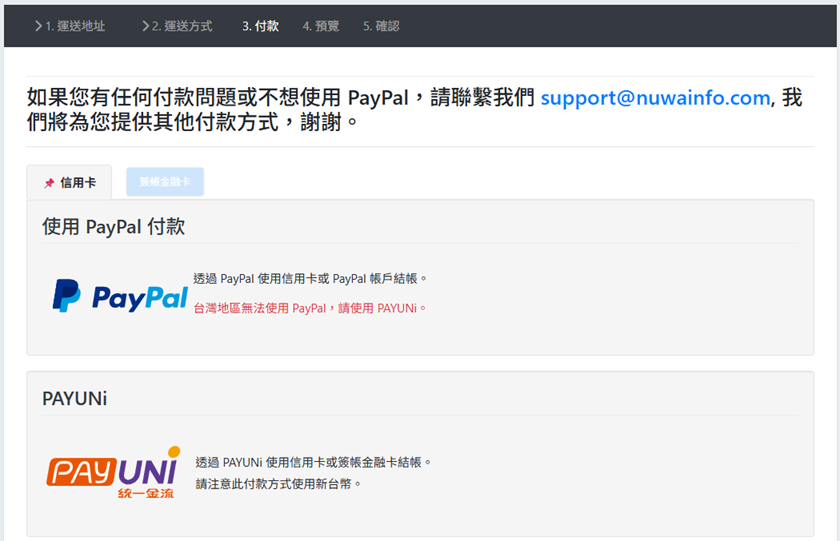Click the chevron before 2. 運送方式
This screenshot has height=541, width=840.
click(x=146, y=26)
